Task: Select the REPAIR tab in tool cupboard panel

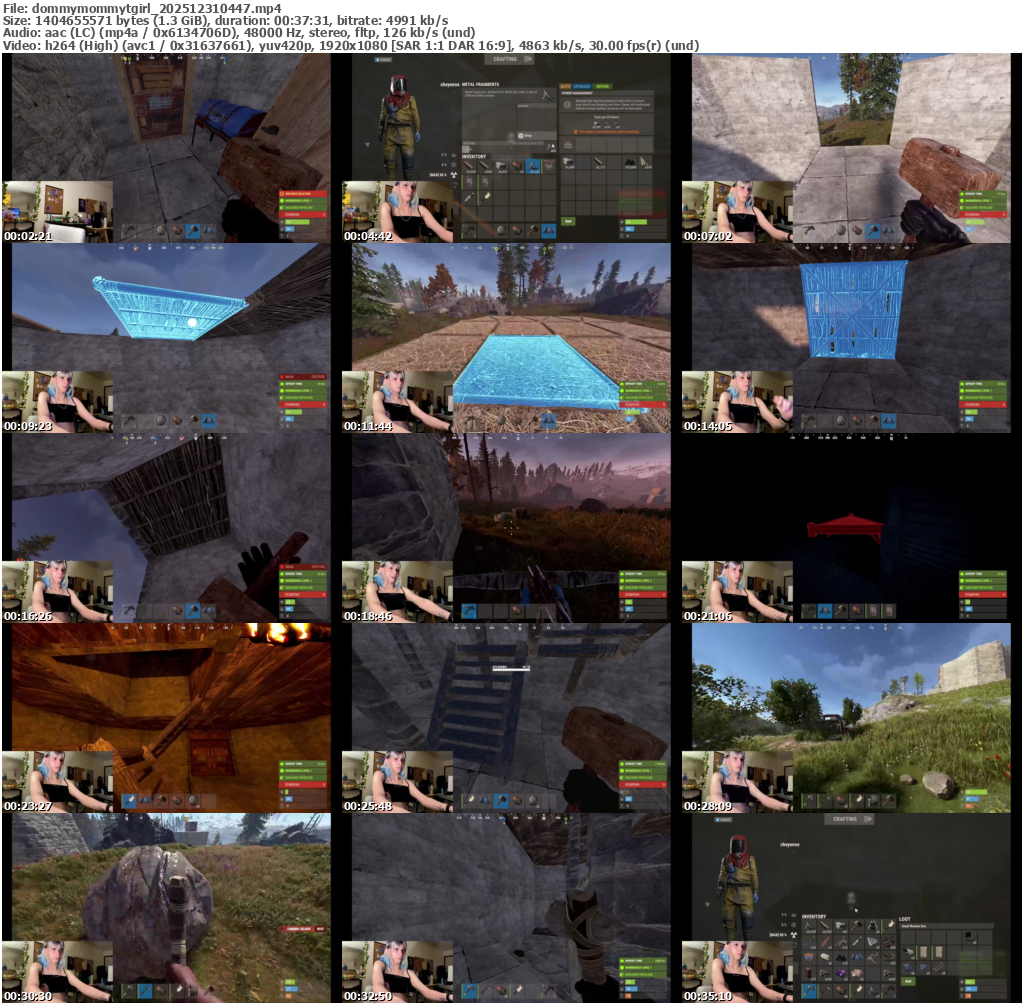Action: click(602, 86)
